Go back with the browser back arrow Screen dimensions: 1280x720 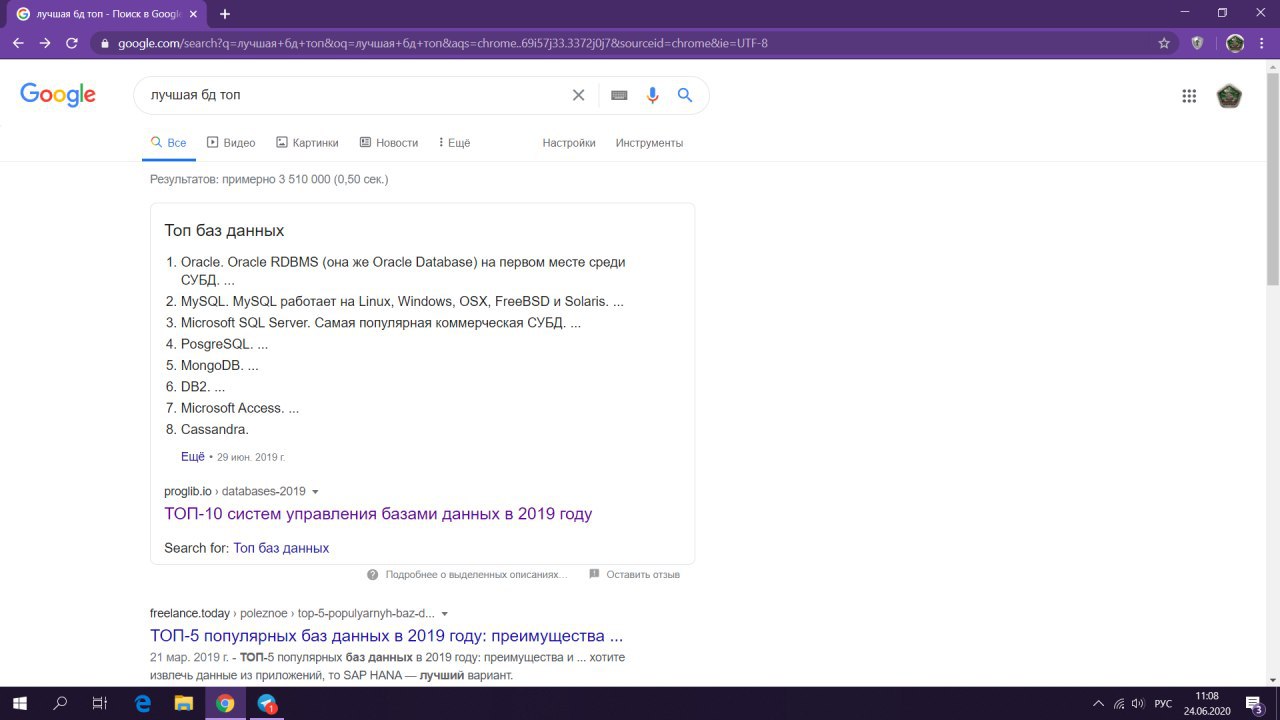coord(18,43)
